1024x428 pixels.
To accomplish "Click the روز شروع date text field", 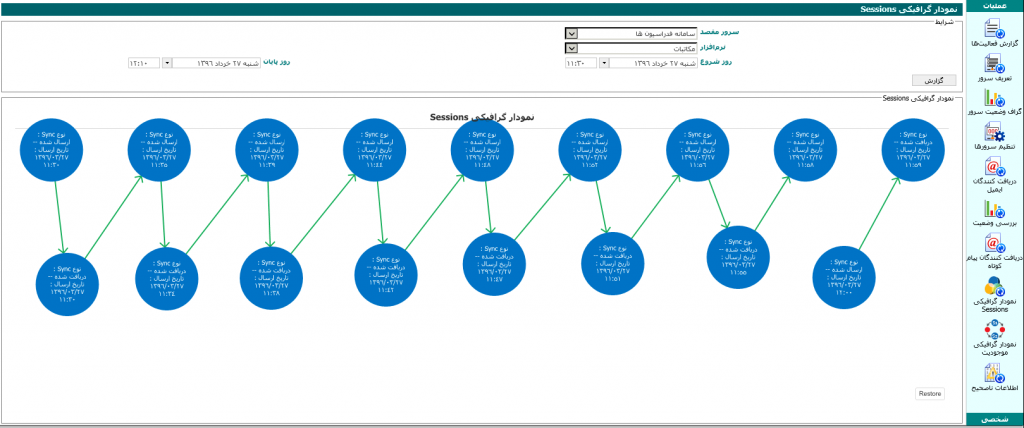I will (x=654, y=63).
